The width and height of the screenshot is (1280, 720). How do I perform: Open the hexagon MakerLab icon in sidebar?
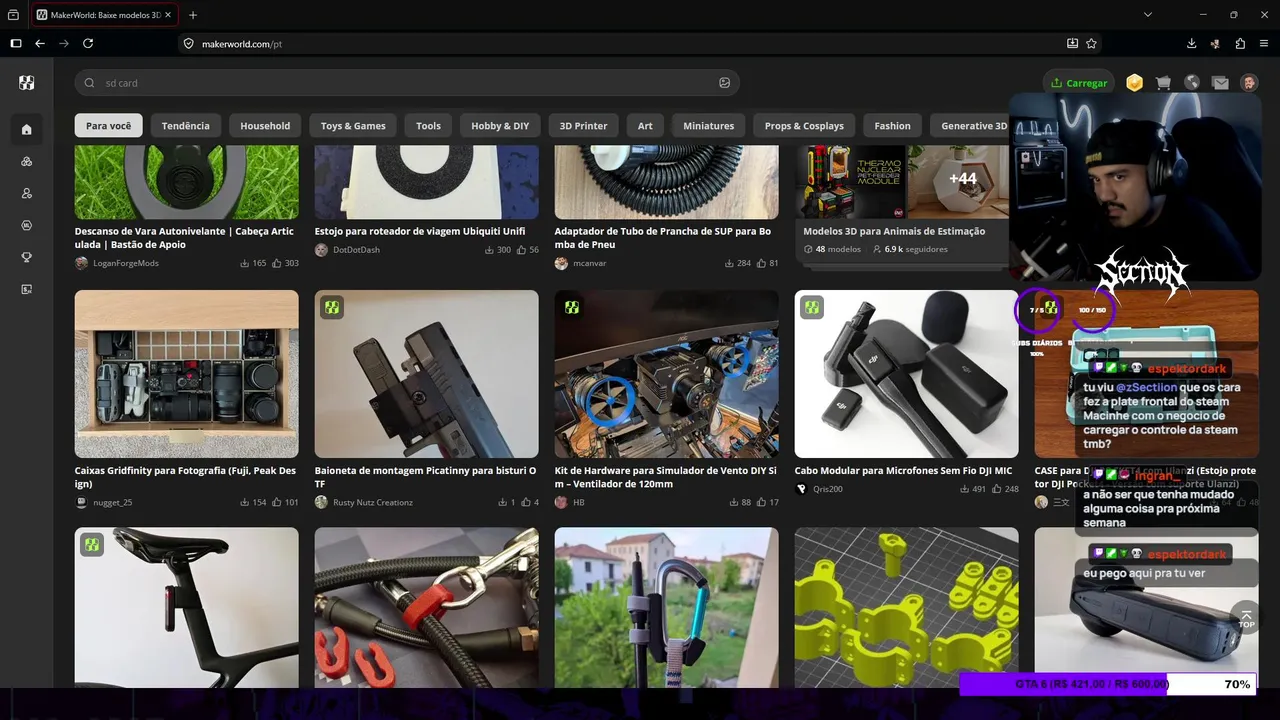click(26, 225)
